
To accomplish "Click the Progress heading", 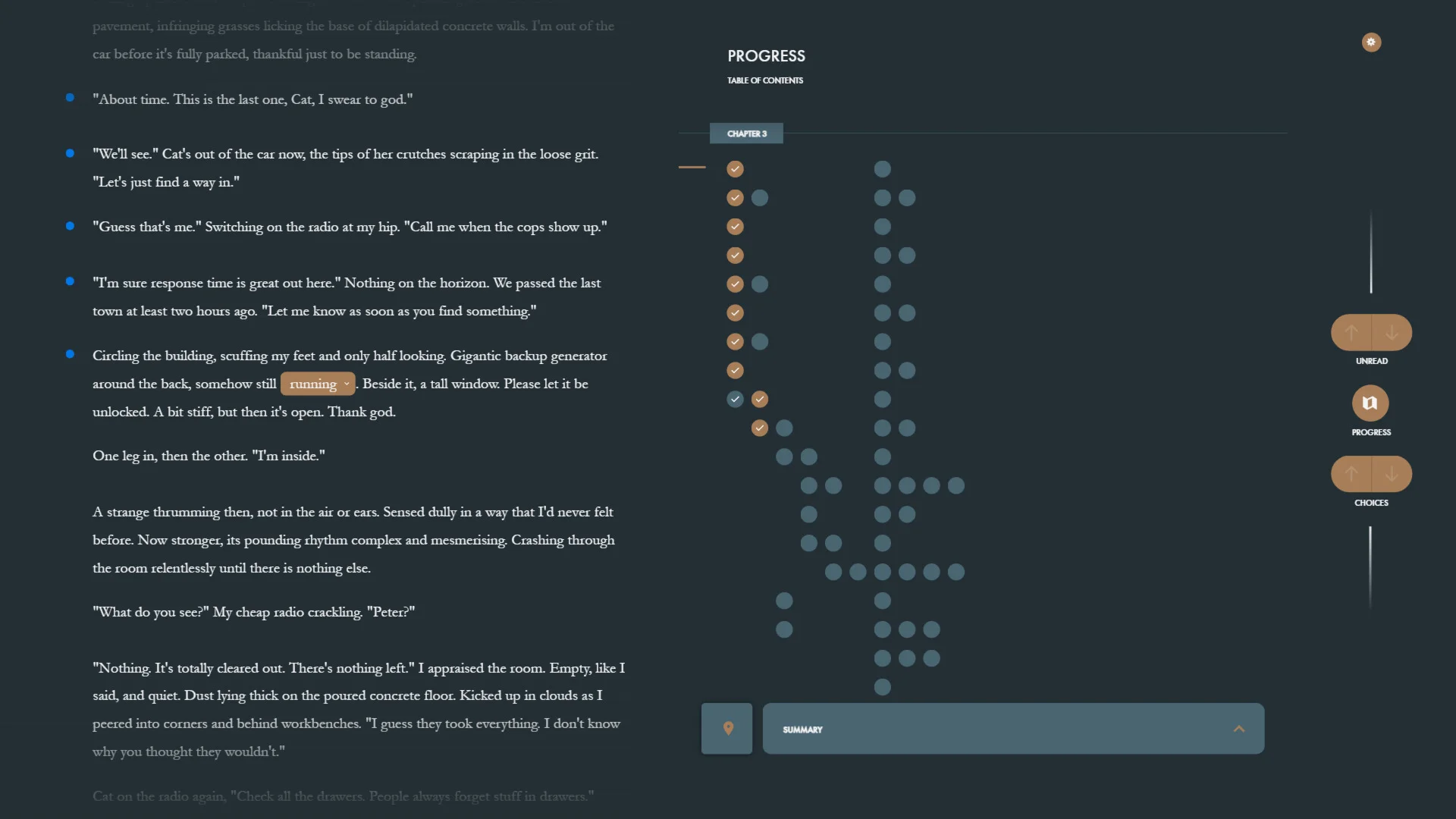I will coord(766,56).
